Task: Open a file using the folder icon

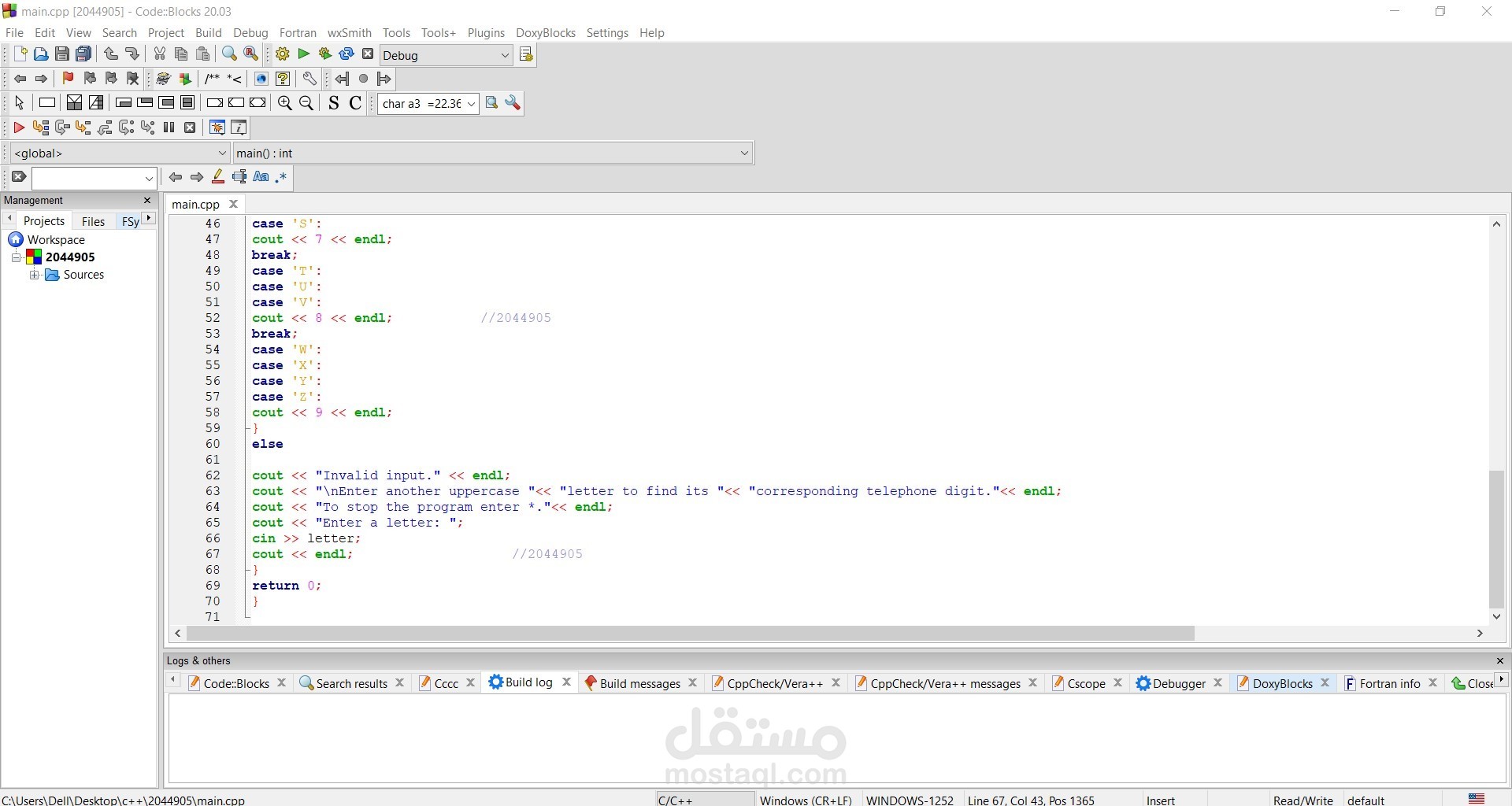Action: coord(41,54)
